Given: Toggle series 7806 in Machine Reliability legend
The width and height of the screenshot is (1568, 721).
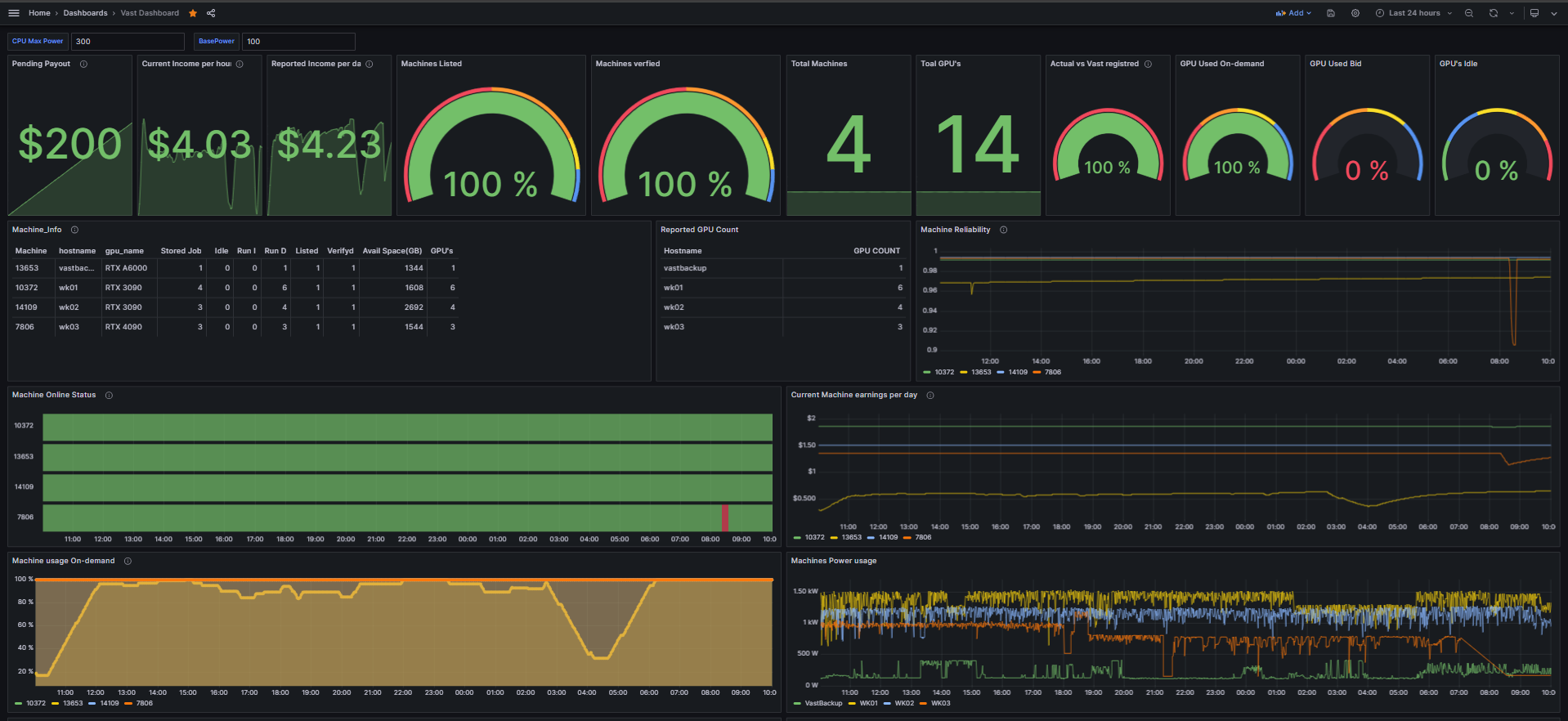Looking at the screenshot, I should click(1053, 372).
